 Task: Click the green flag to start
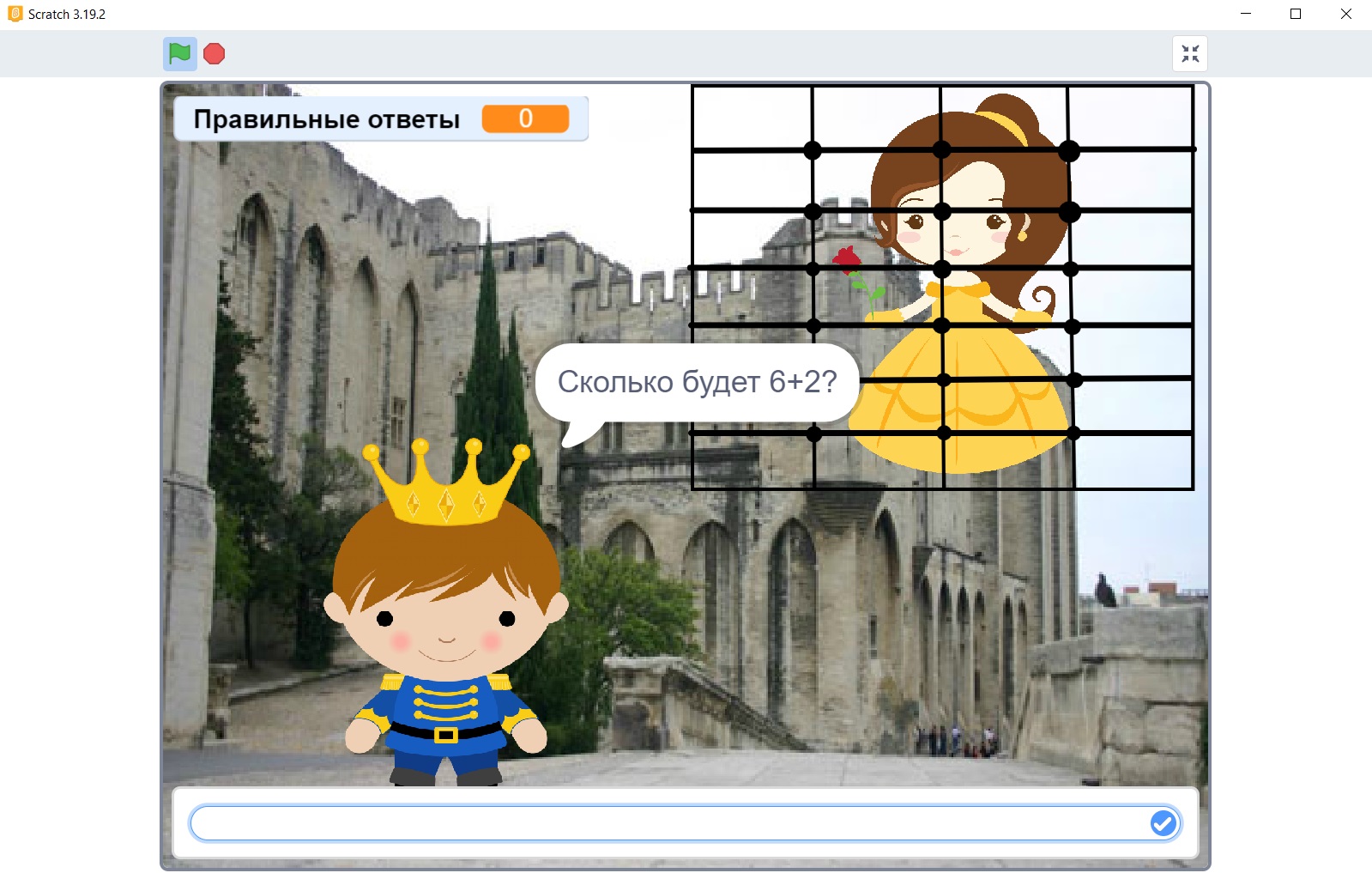(179, 54)
